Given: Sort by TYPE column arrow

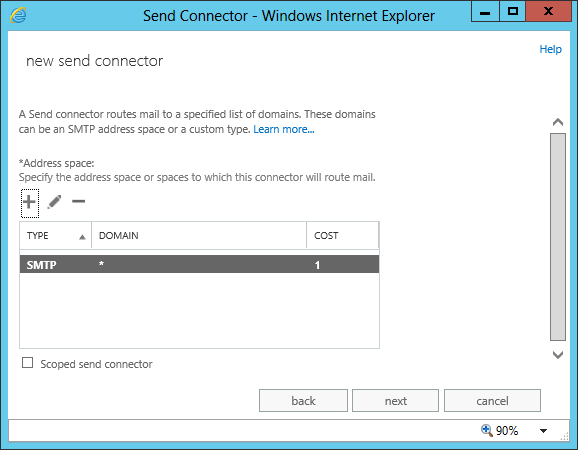Looking at the screenshot, I should pyautogui.click(x=82, y=237).
